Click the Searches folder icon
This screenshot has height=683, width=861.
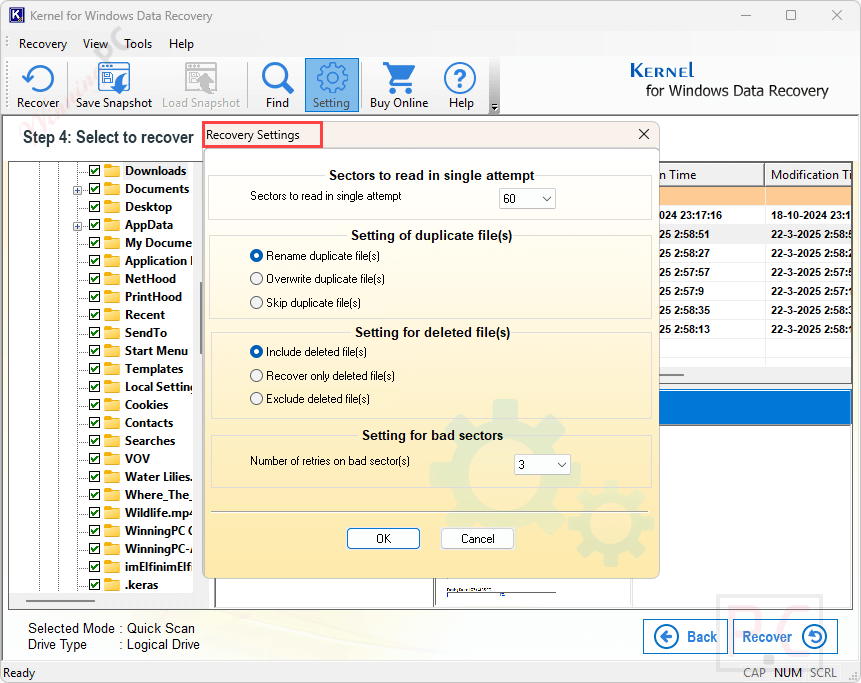coord(112,441)
